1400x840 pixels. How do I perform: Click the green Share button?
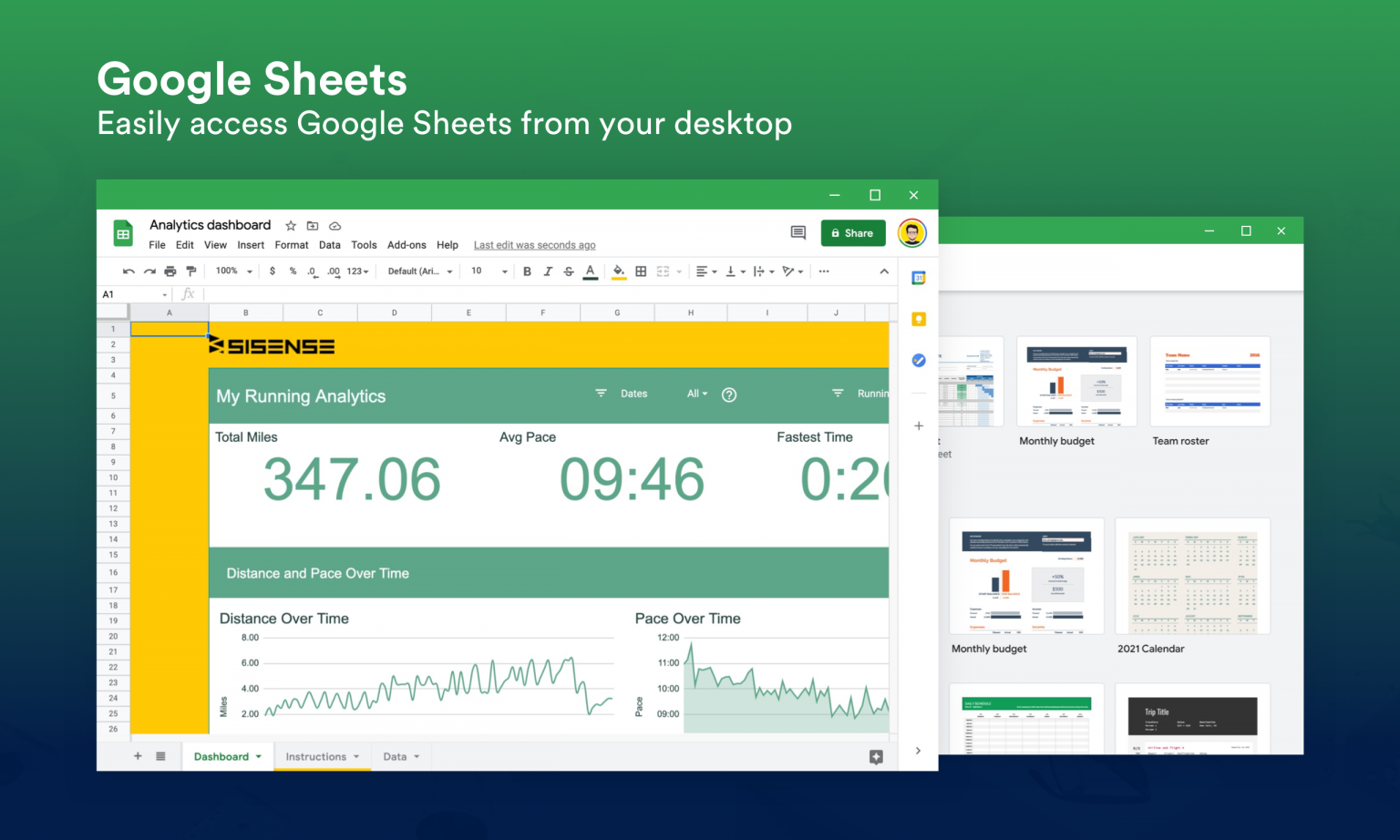pos(853,233)
